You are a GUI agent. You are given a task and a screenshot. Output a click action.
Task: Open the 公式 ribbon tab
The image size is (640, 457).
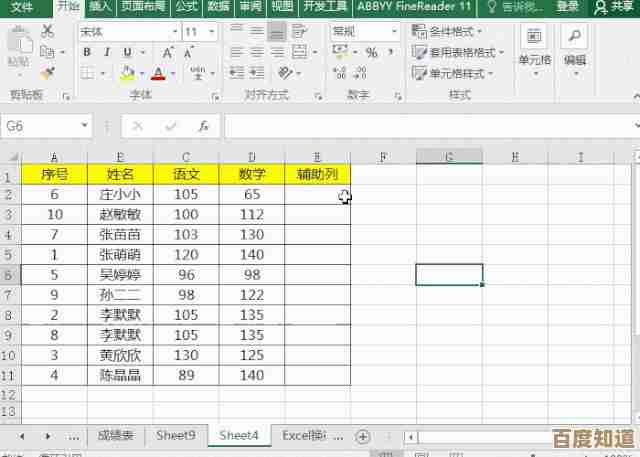186,7
